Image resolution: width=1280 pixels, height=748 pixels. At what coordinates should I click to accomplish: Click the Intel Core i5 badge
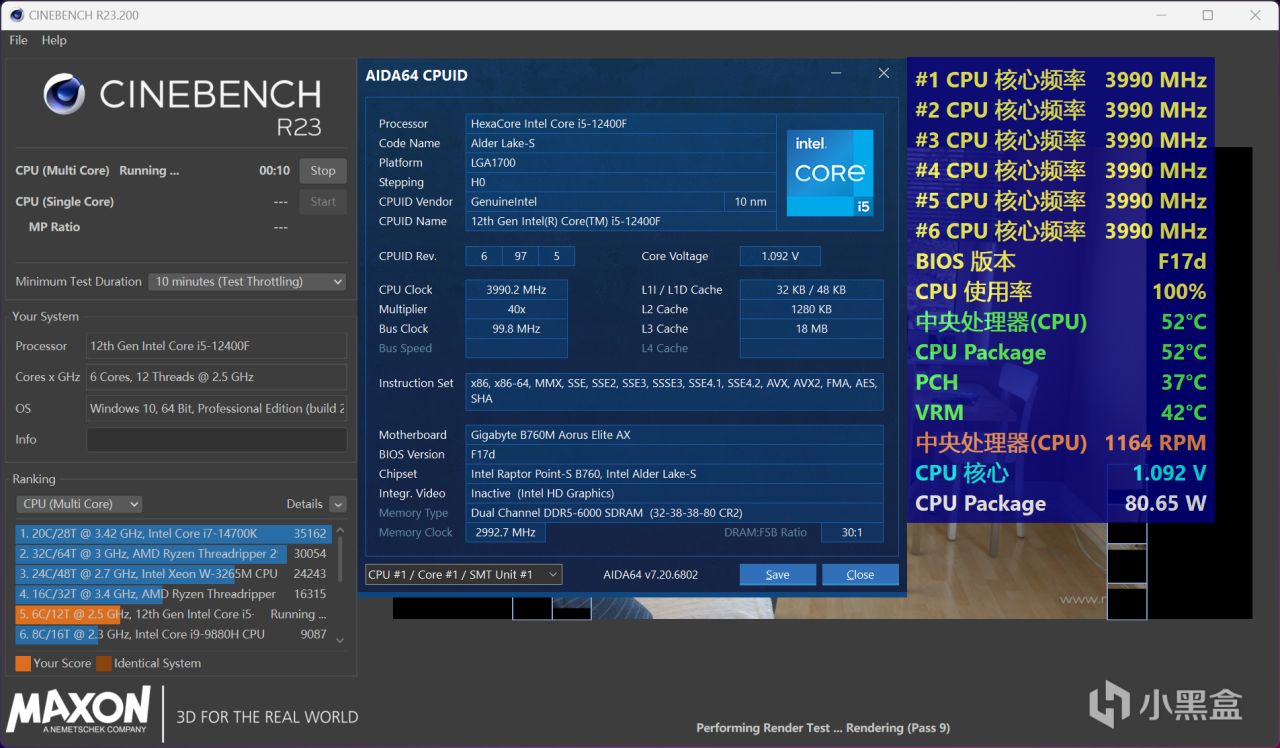coord(830,173)
